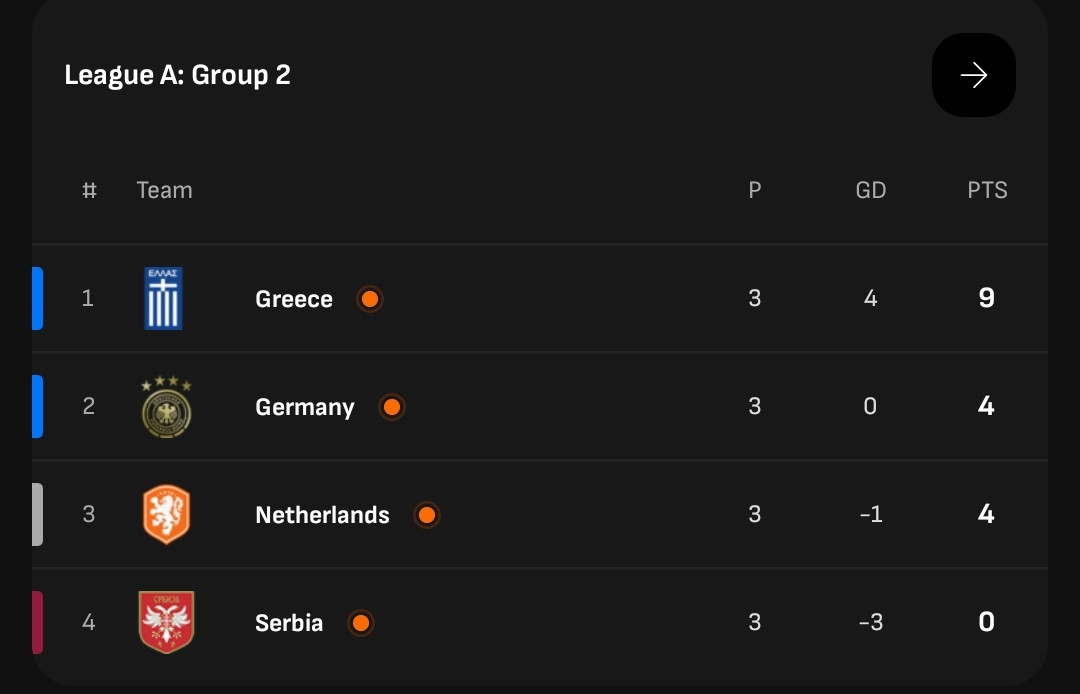
Task: Click the PTS column header
Action: tap(987, 190)
